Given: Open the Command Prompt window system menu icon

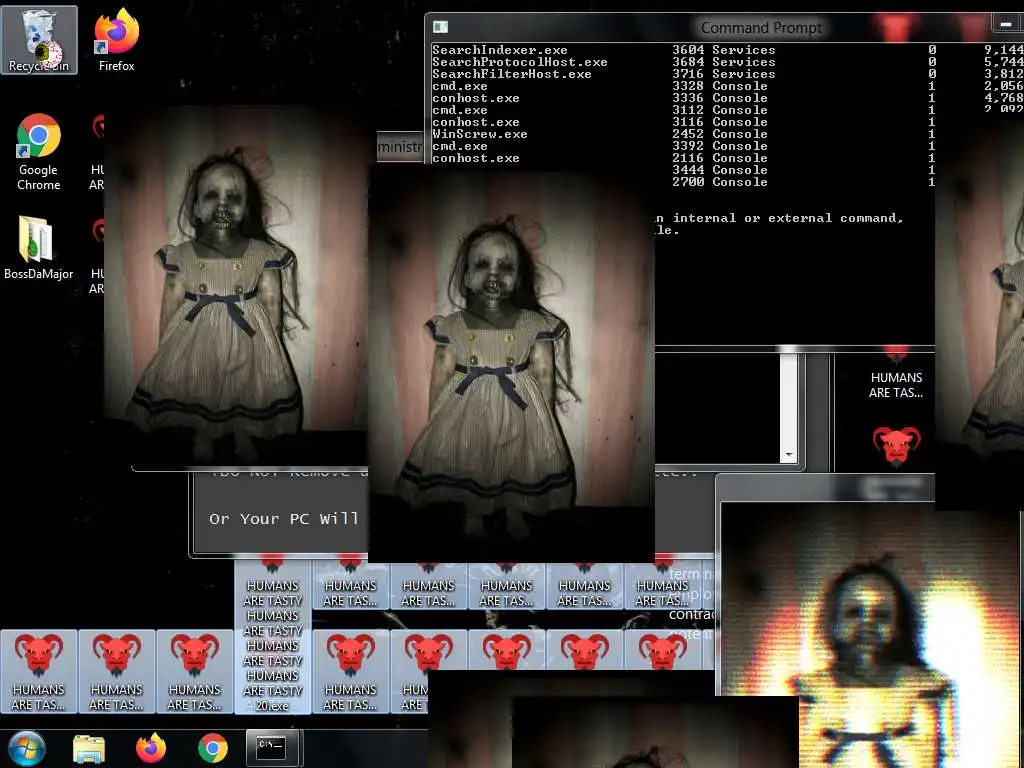Looking at the screenshot, I should tap(441, 27).
